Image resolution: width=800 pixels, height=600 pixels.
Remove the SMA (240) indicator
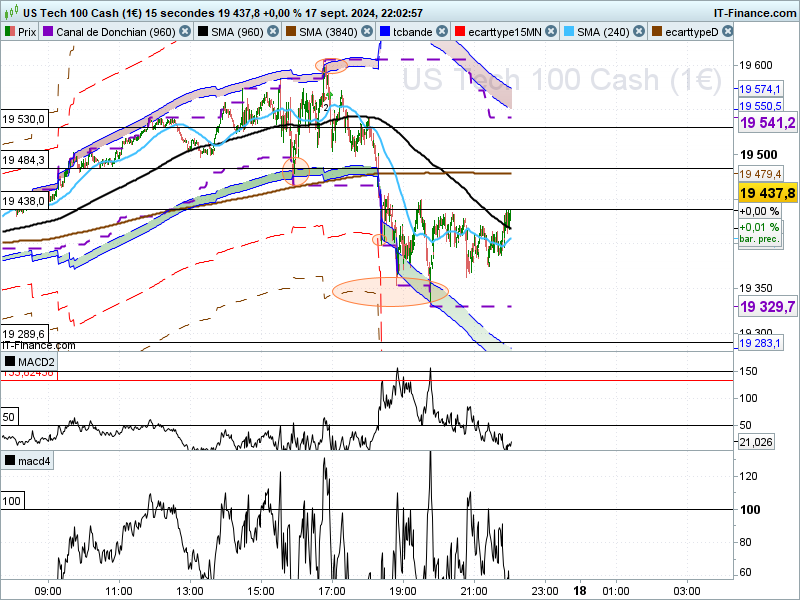639,32
